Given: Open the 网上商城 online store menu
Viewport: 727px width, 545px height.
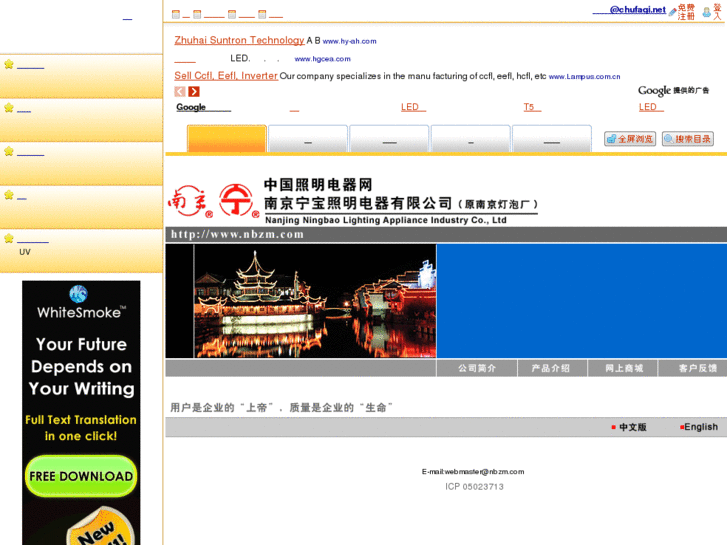Looking at the screenshot, I should (x=624, y=368).
